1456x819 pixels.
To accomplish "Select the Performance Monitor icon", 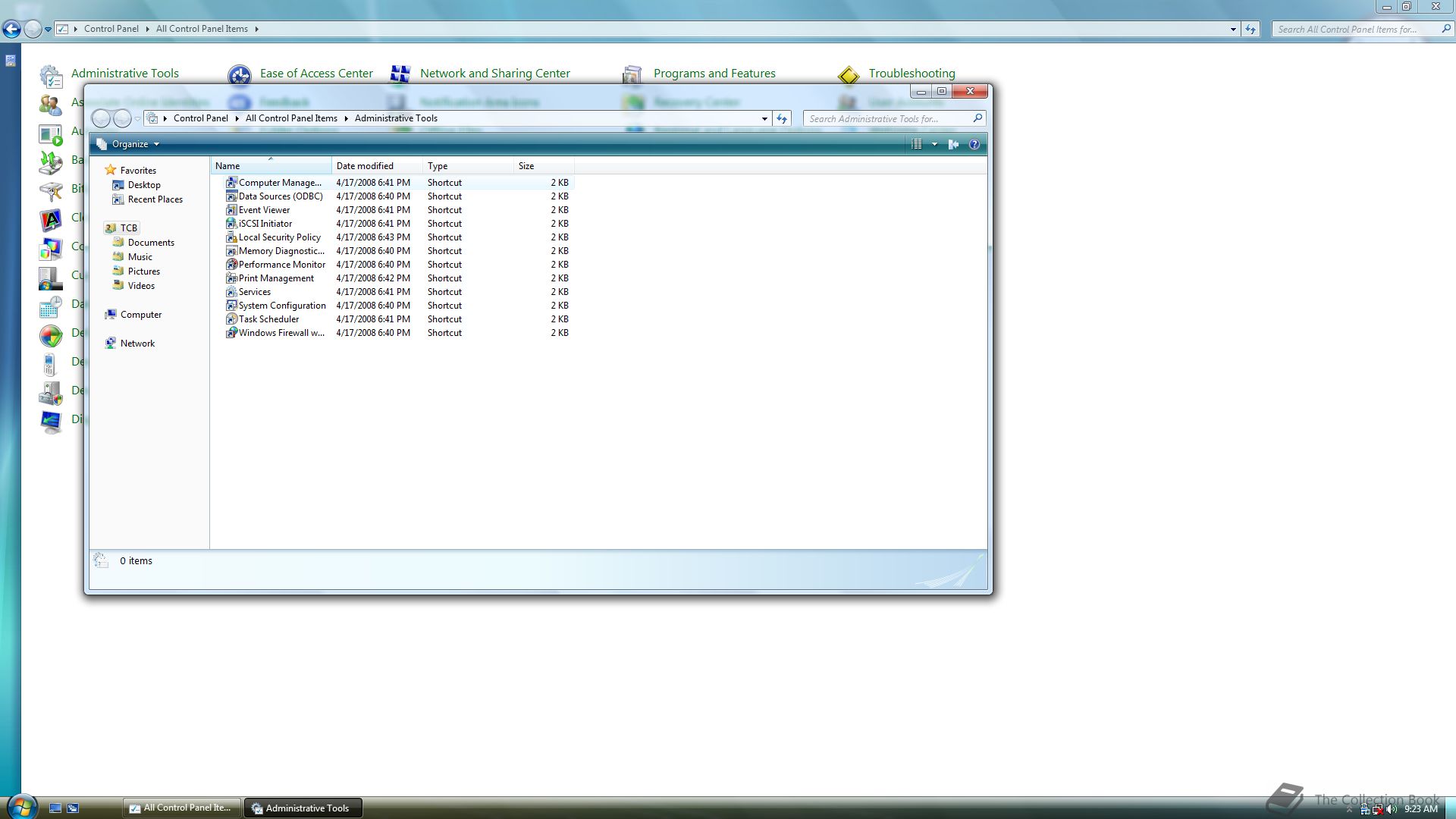I will pos(231,265).
